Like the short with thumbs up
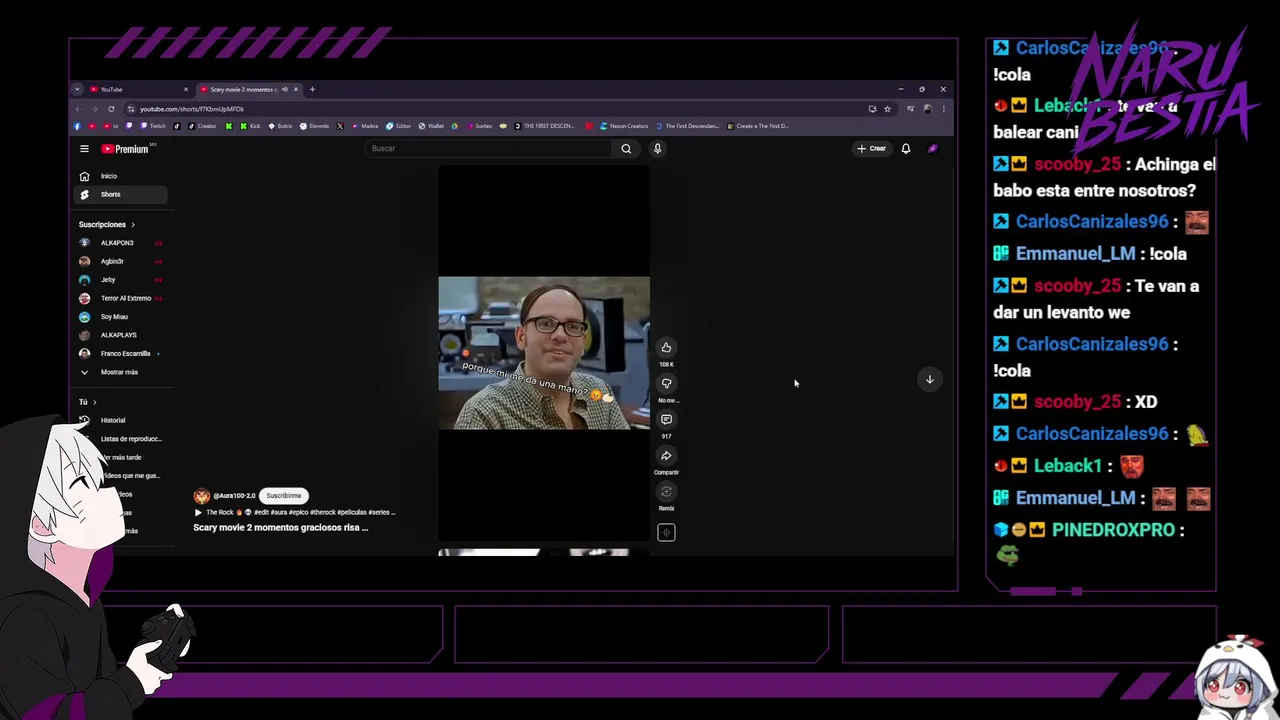Image resolution: width=1280 pixels, height=720 pixels. (666, 347)
